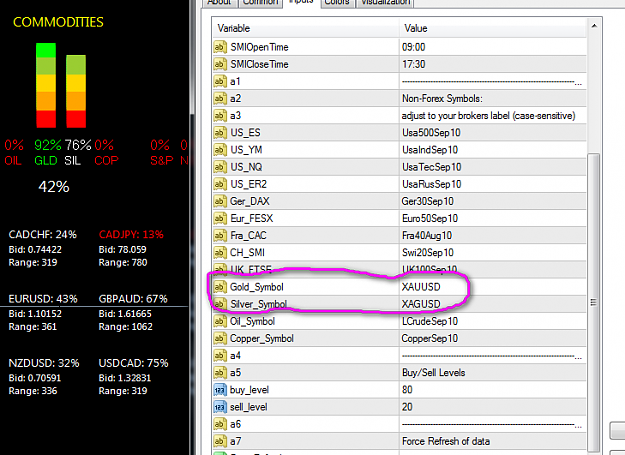Click the COMMODITIES heading
625x455 pixels.
(58, 22)
